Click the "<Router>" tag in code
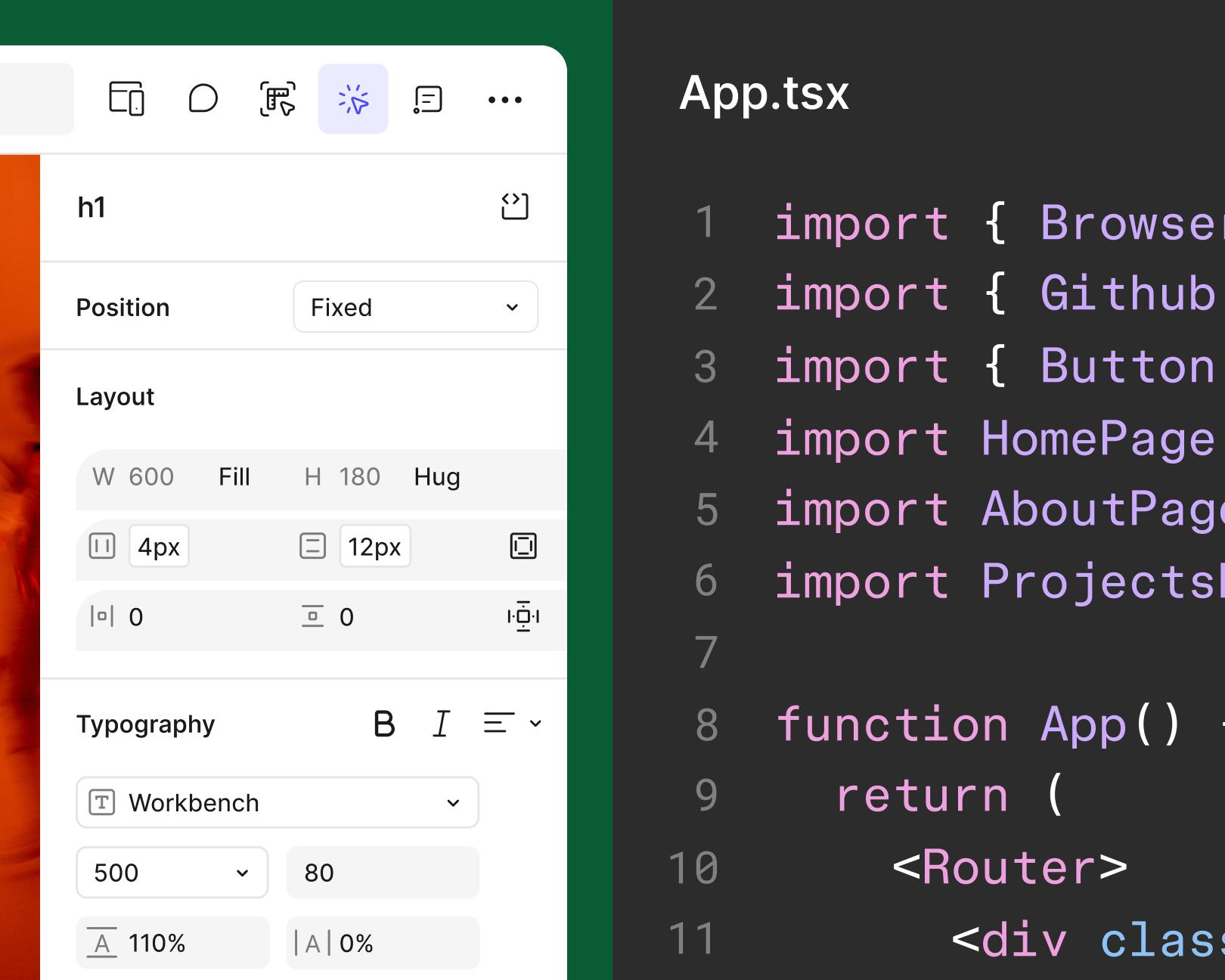The width and height of the screenshot is (1225, 980). [x=1010, y=867]
